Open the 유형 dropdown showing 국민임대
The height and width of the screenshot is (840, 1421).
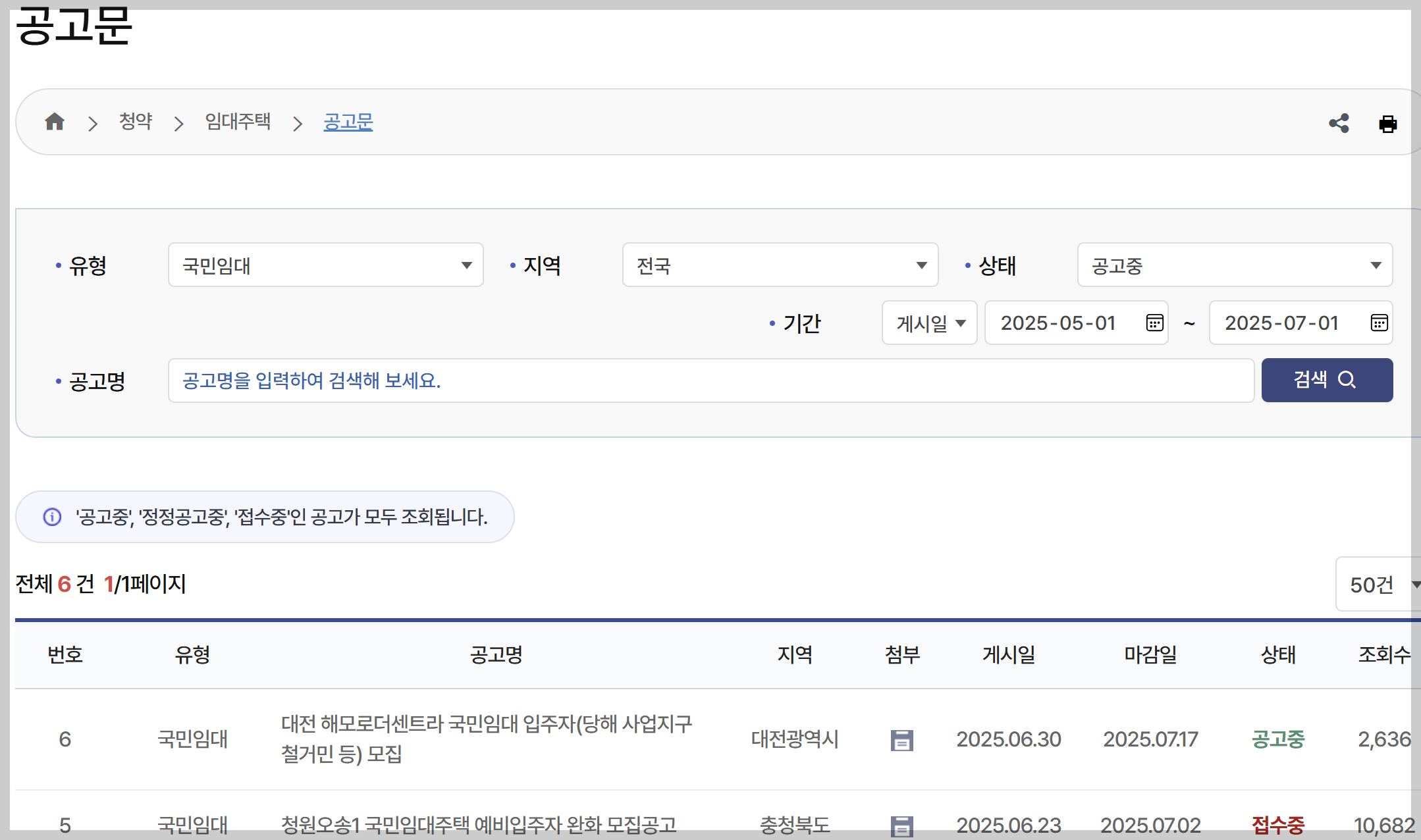325,265
